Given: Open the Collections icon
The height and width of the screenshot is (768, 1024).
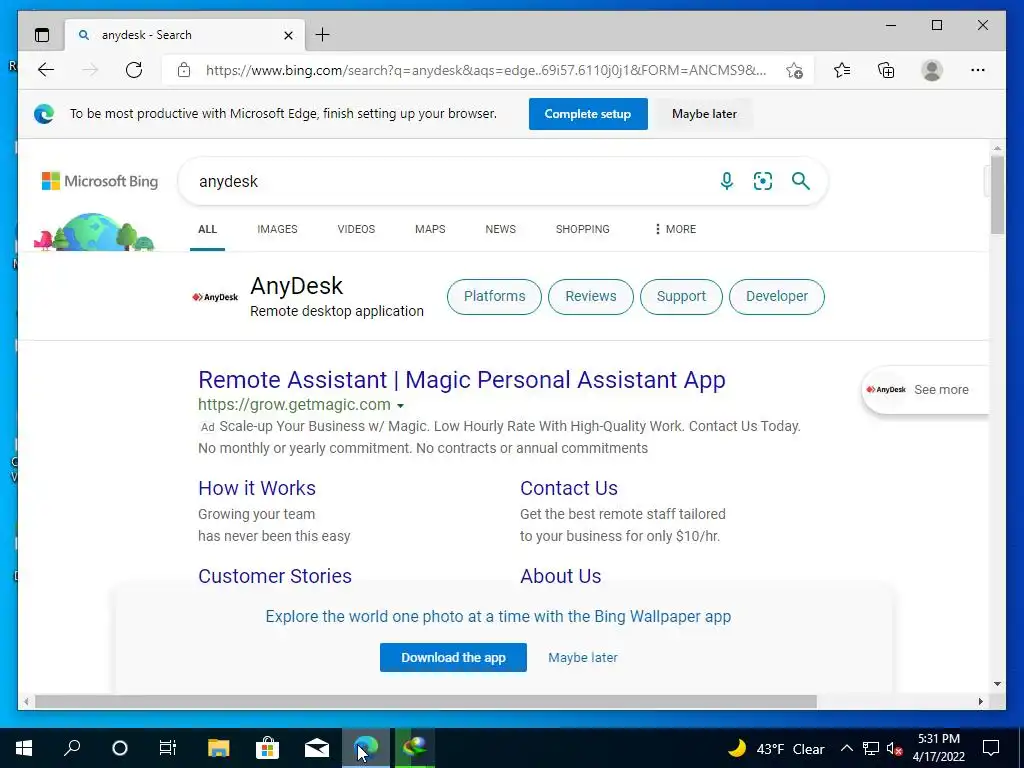Looking at the screenshot, I should click(x=886, y=70).
